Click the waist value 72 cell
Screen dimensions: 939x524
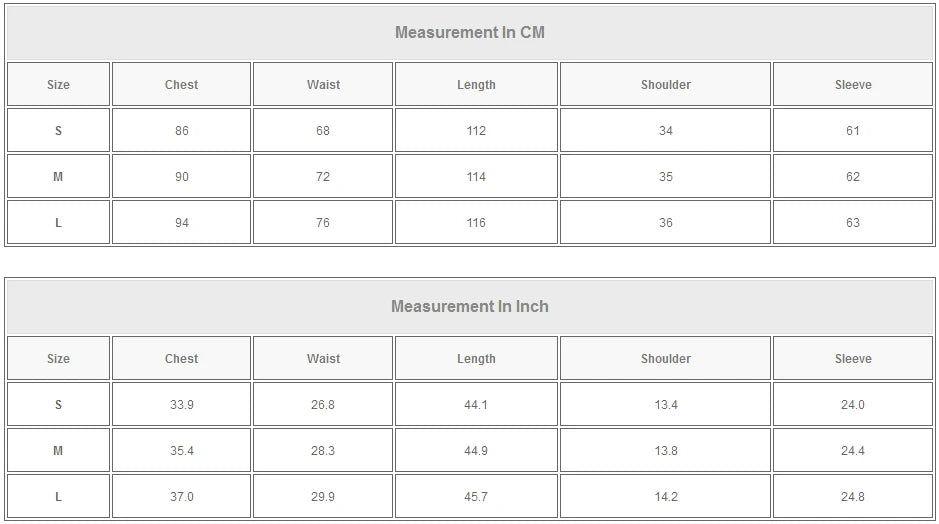(323, 177)
